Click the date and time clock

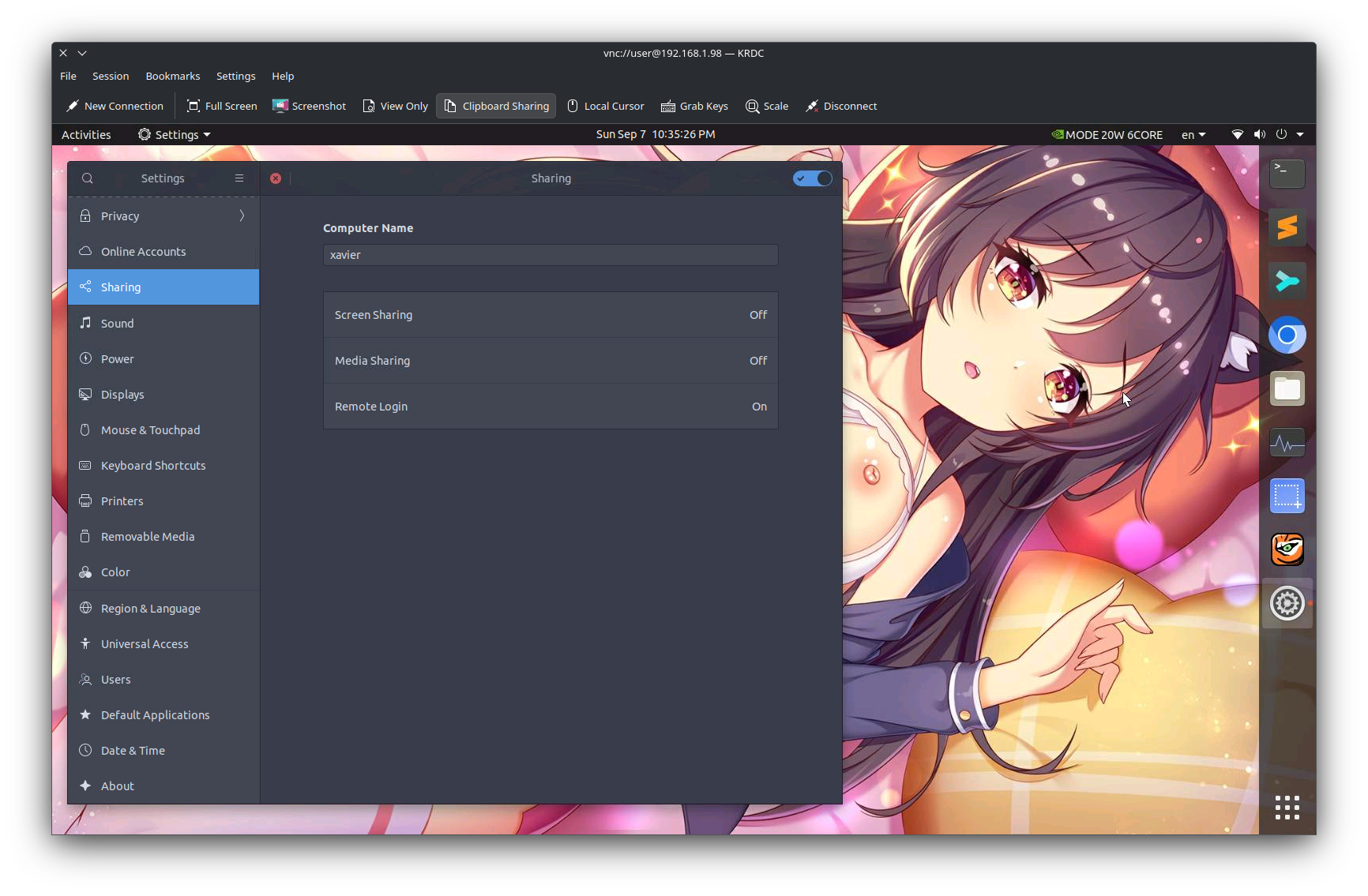(x=656, y=134)
